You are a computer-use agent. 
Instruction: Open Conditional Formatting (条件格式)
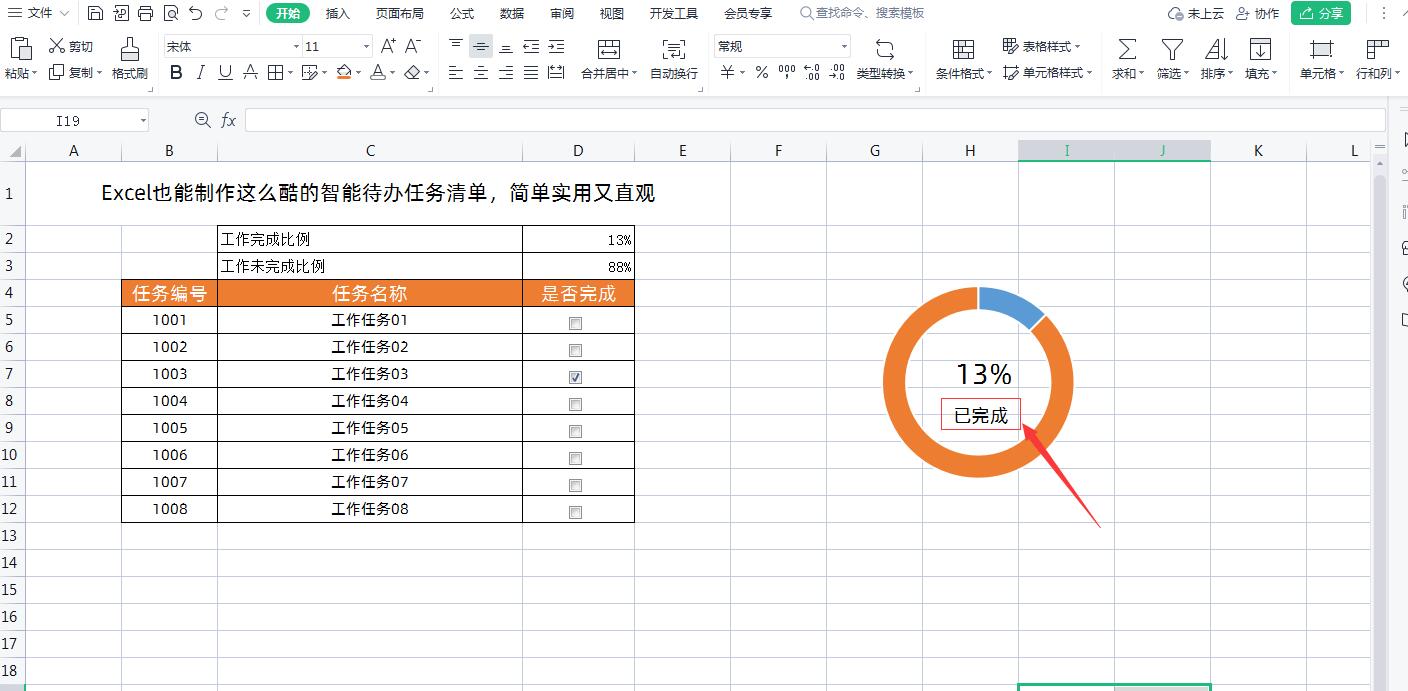pos(960,58)
